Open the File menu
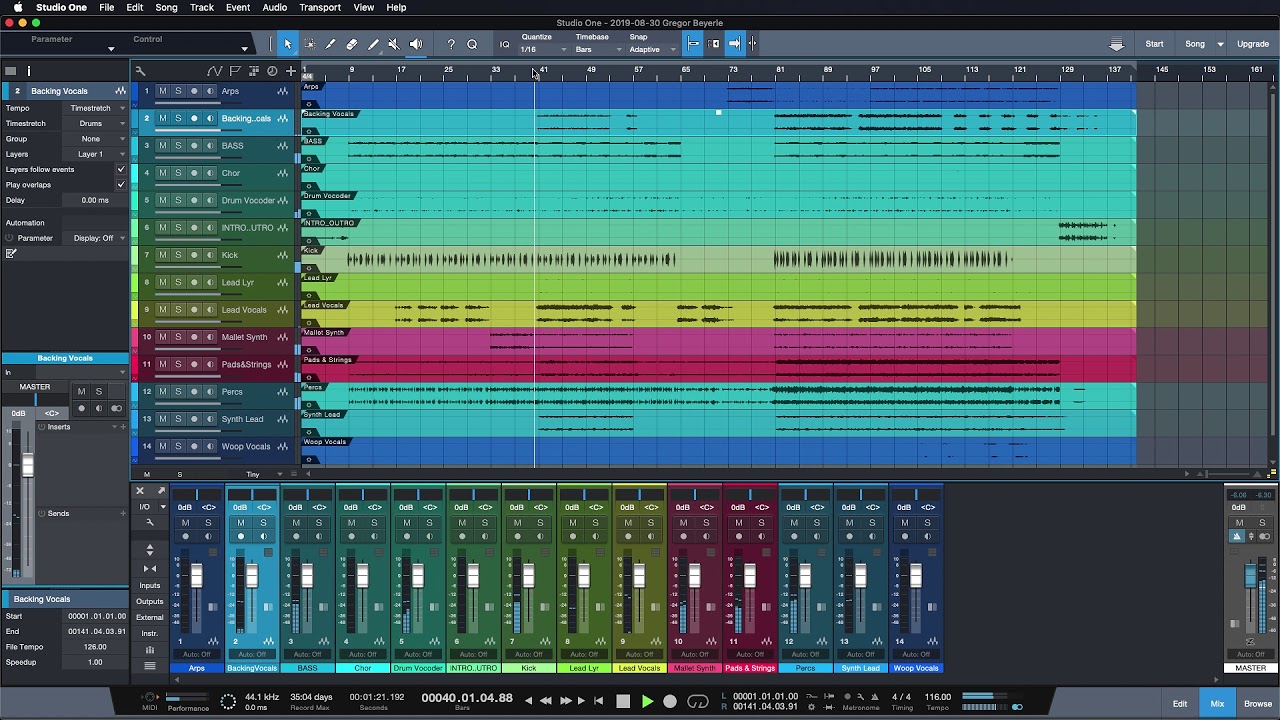 106,7
